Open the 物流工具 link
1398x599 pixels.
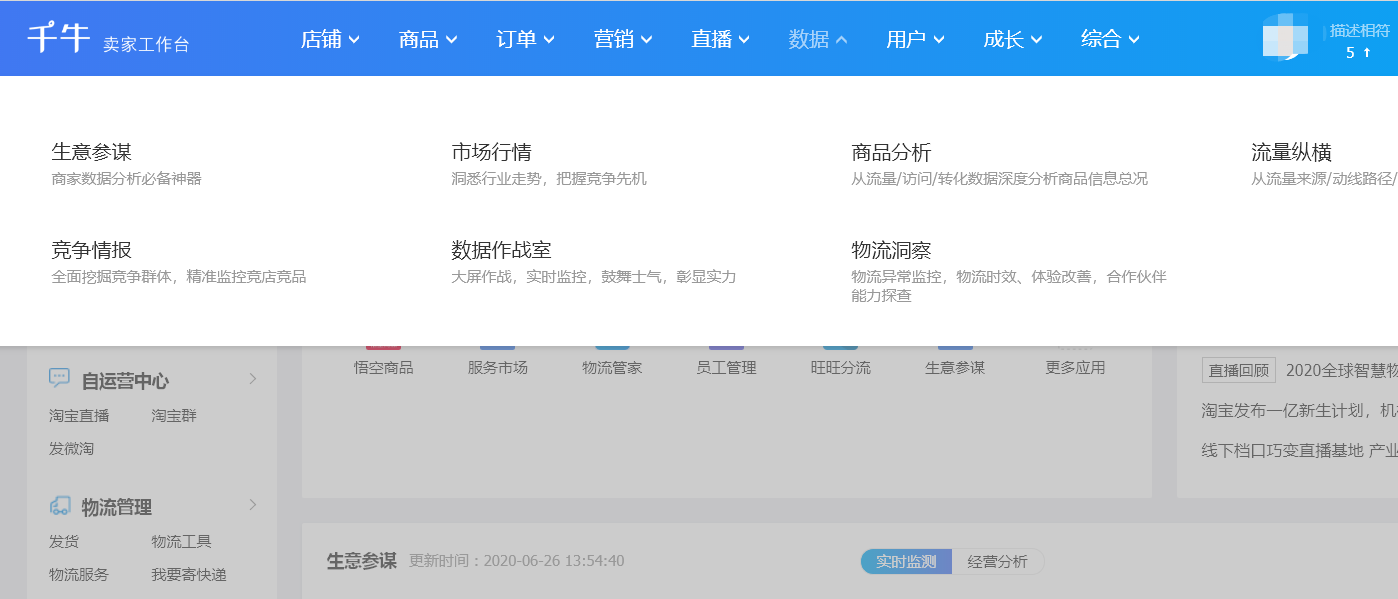182,541
